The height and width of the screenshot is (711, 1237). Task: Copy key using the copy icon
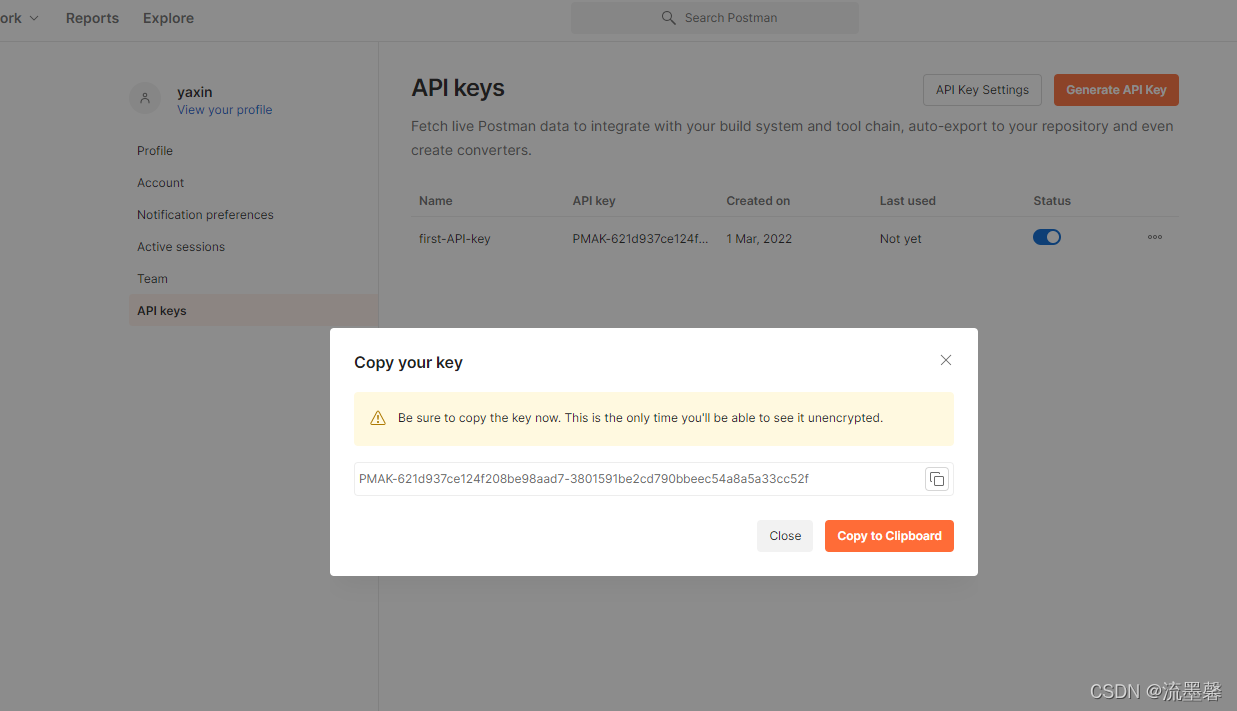(x=937, y=479)
